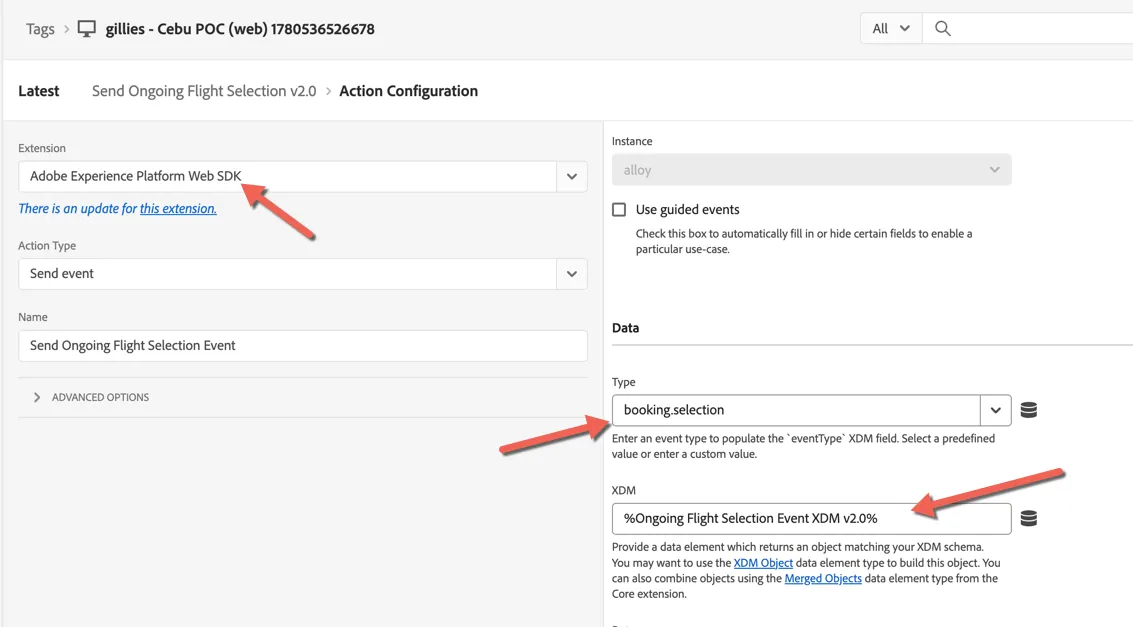The height and width of the screenshot is (627, 1133).
Task: Click the XDM data element input field
Action: pos(811,519)
